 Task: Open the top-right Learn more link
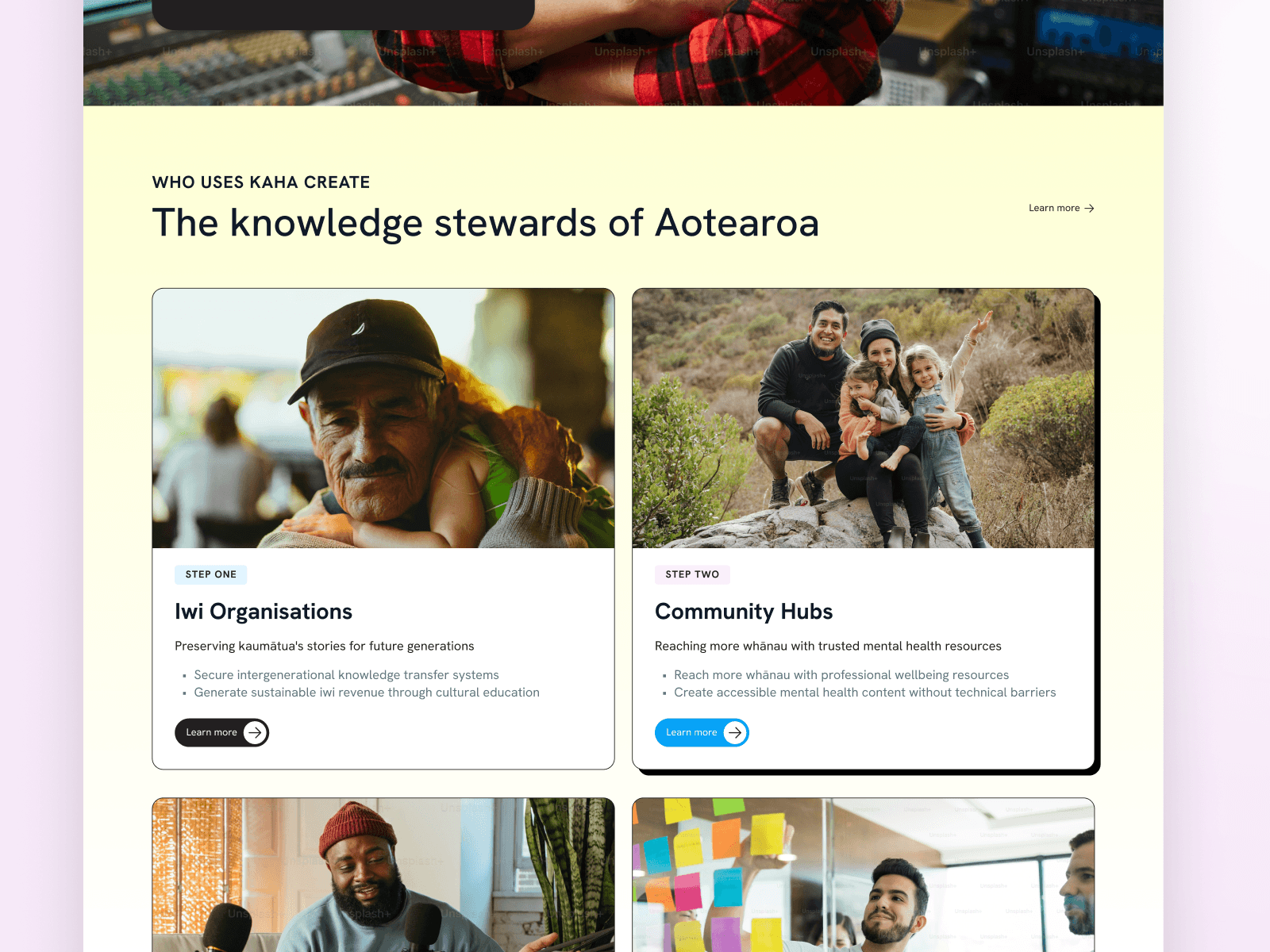[x=1061, y=208]
